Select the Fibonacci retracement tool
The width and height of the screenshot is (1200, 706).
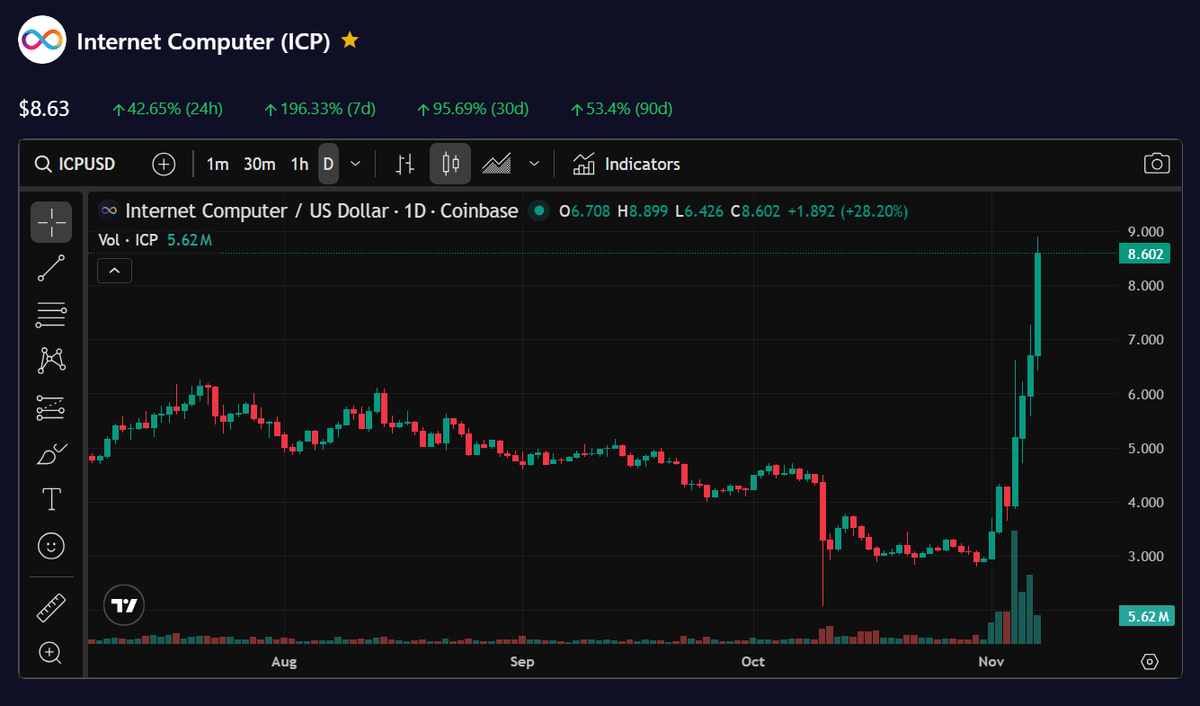pos(51,316)
